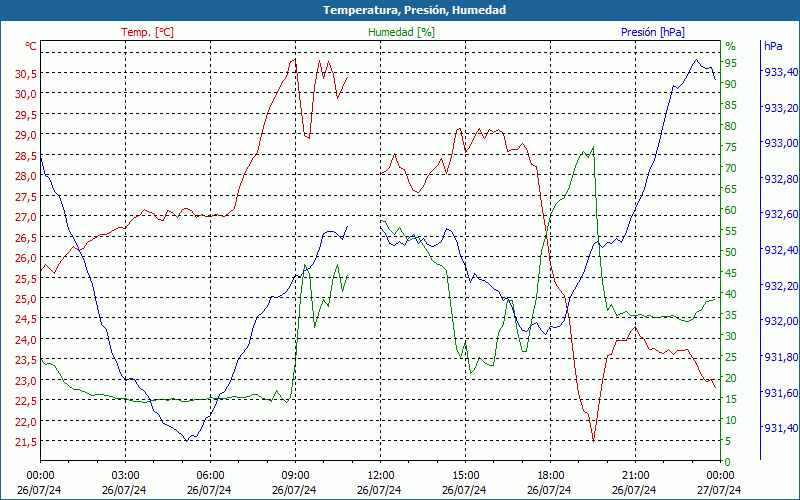Viewport: 800px width, 500px height.
Task: Click the '933,20' pressure axis value
Action: (x=781, y=108)
